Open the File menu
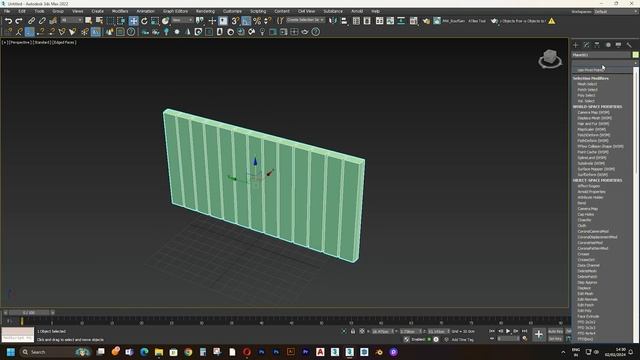 coord(7,11)
